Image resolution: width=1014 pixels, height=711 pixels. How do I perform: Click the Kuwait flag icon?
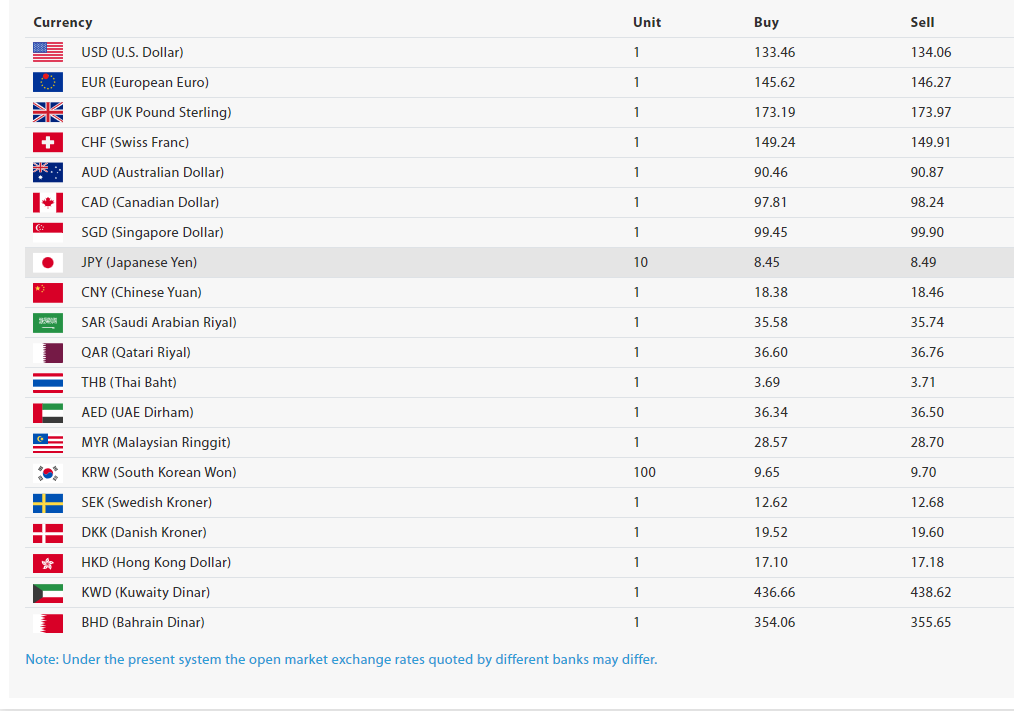tap(48, 592)
